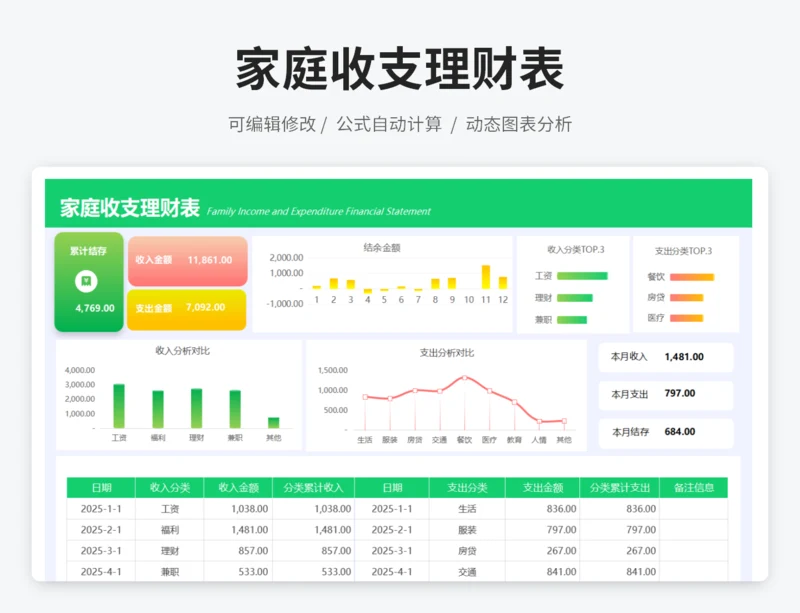This screenshot has width=800, height=613.
Task: Click the 公式自动计算 text in the page subtitle
Action: [x=389, y=124]
